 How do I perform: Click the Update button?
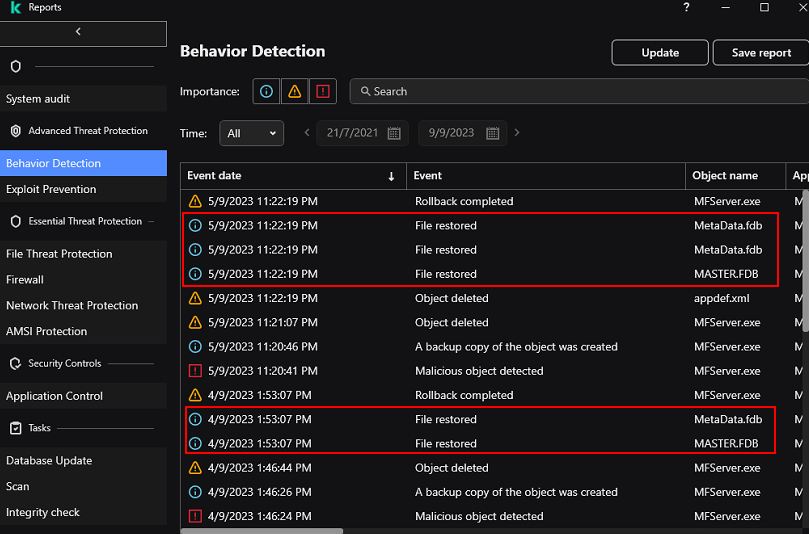[660, 53]
